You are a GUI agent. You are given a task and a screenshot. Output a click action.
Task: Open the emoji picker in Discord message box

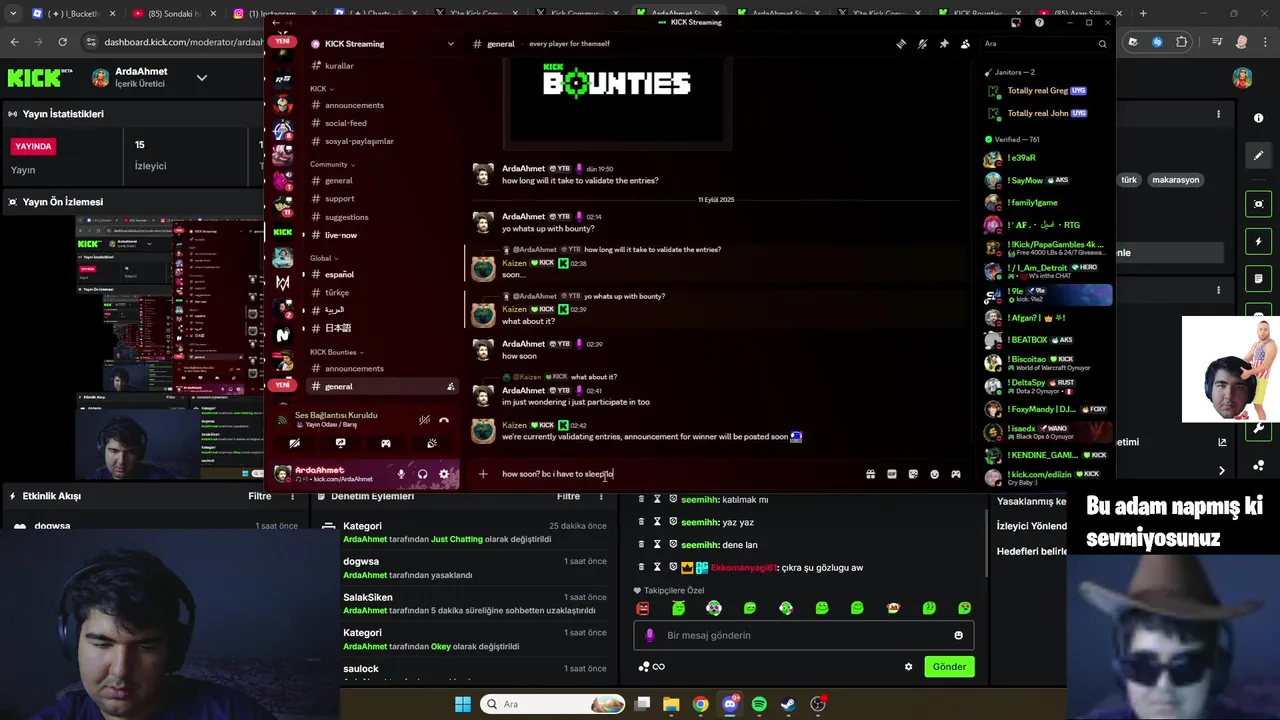point(935,474)
